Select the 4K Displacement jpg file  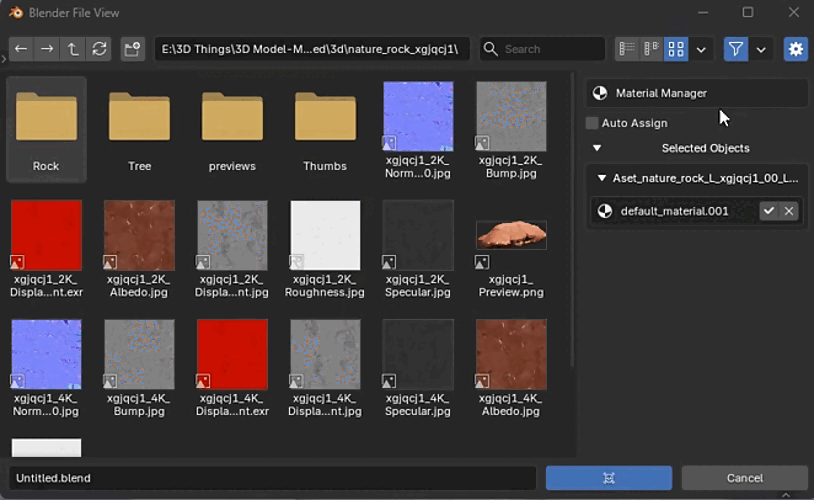(325, 354)
